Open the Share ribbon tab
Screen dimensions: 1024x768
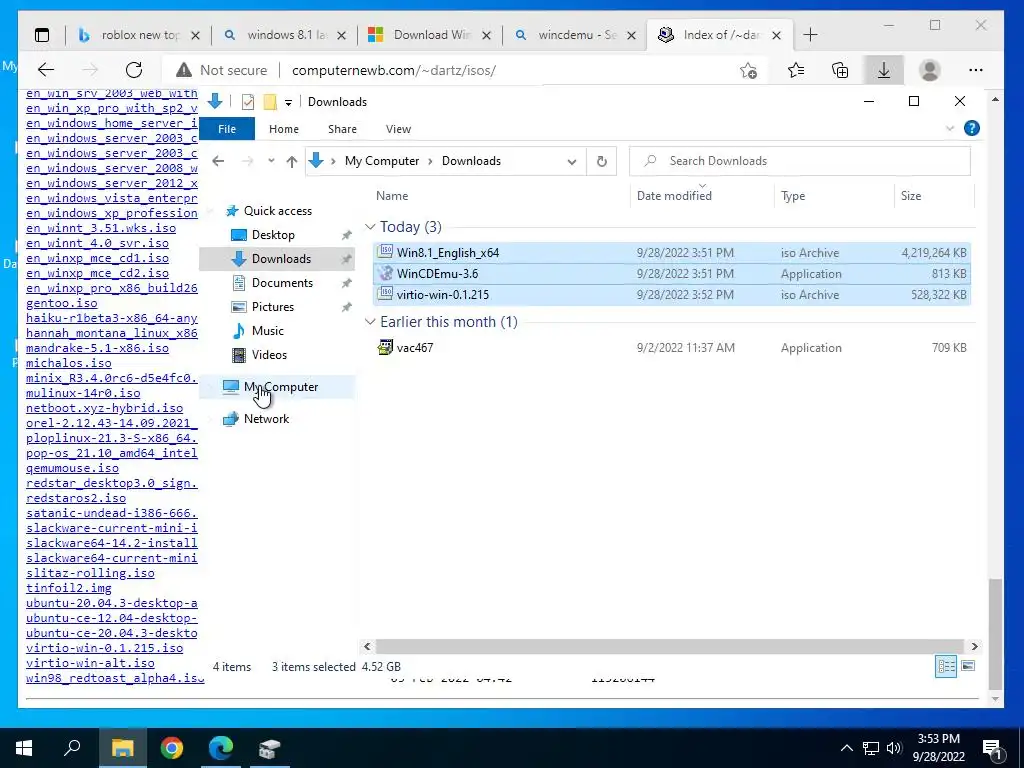click(342, 129)
